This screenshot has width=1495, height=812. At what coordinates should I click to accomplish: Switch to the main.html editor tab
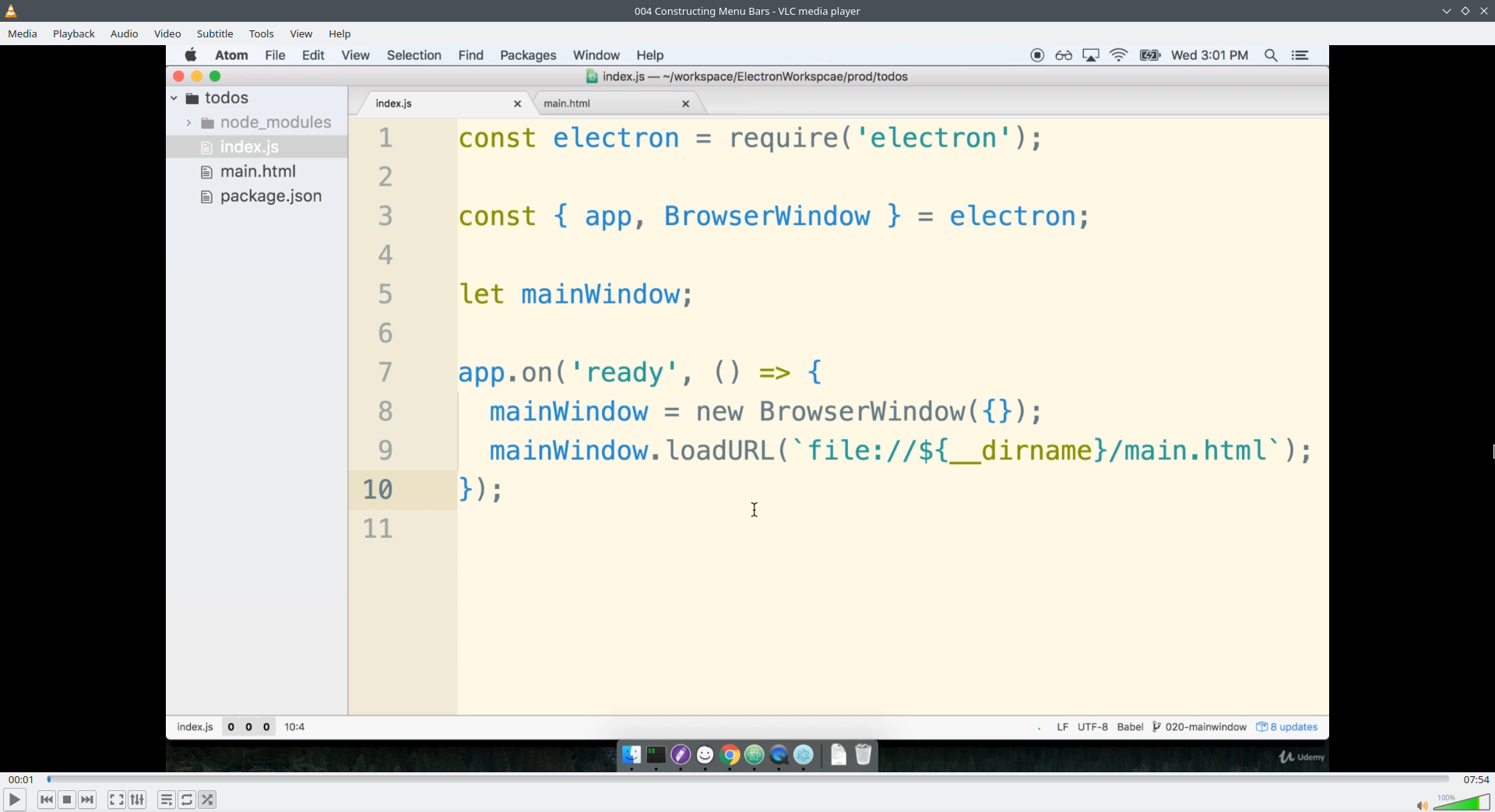coord(567,104)
